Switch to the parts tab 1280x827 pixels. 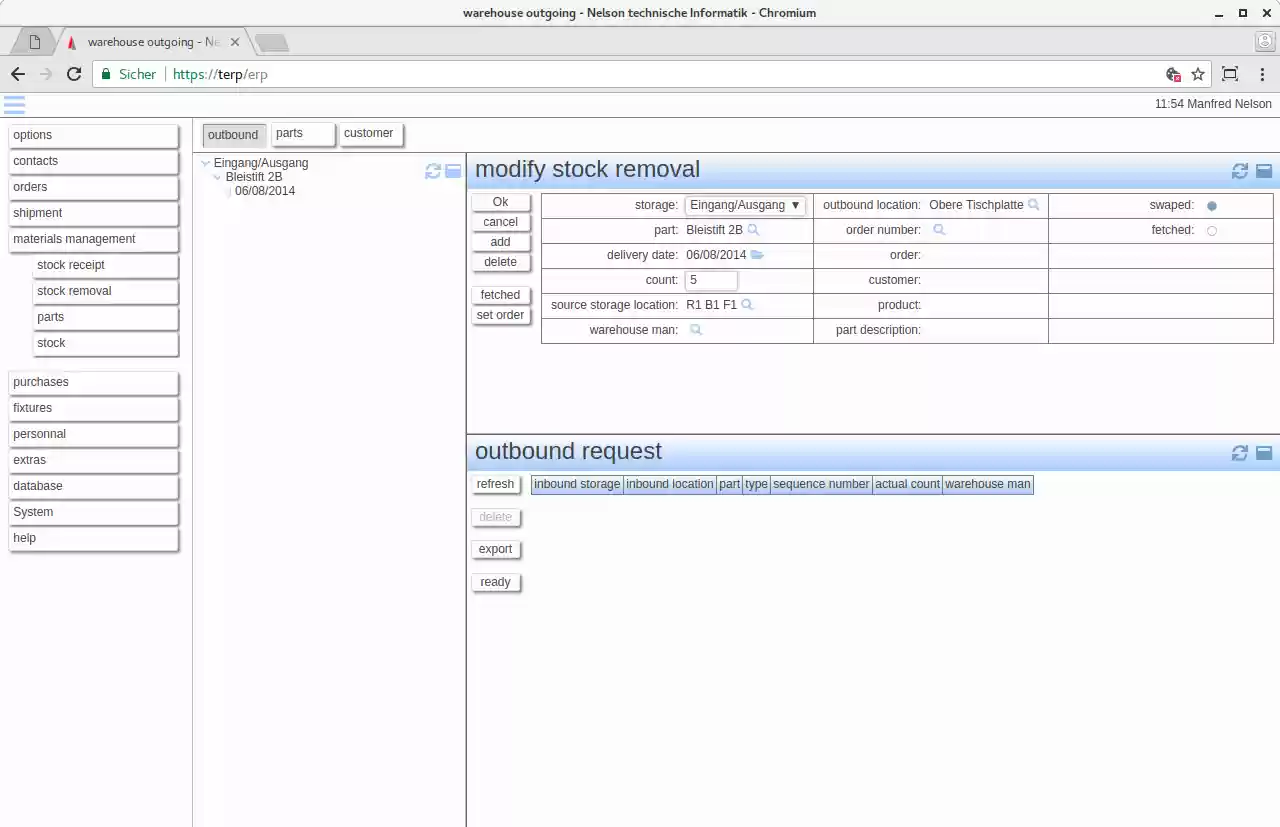click(x=289, y=132)
